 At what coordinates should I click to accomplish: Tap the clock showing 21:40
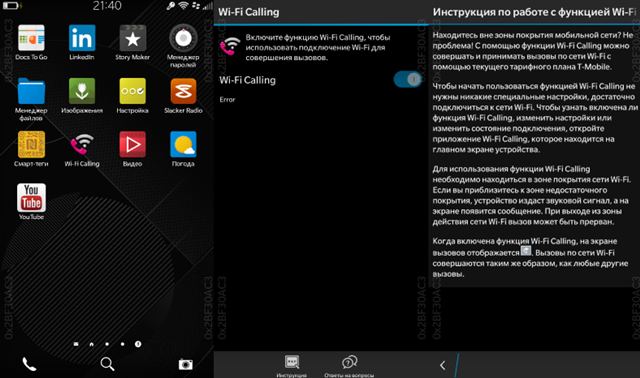(x=107, y=6)
